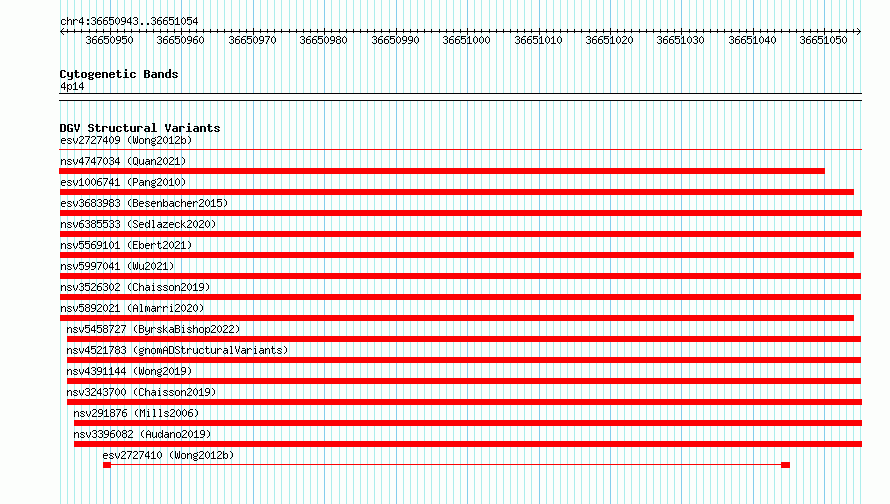Viewport: 890px width, 504px height.
Task: Click left red end block of esv2727410 feature
Action: tap(107, 465)
